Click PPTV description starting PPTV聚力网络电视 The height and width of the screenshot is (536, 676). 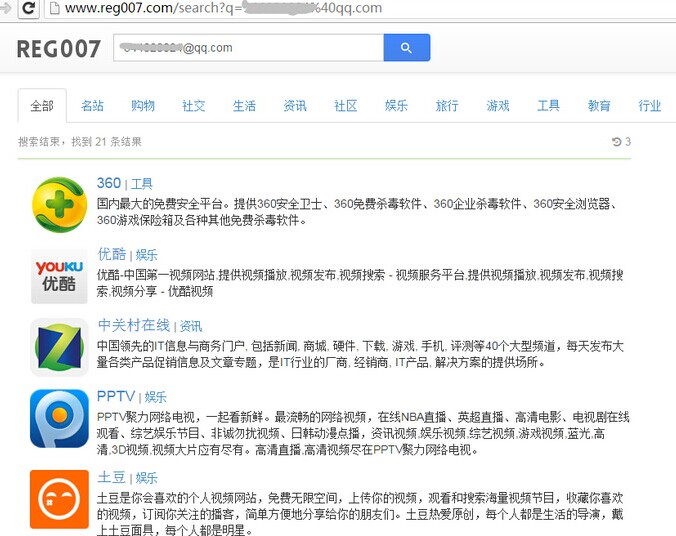pyautogui.click(x=363, y=433)
